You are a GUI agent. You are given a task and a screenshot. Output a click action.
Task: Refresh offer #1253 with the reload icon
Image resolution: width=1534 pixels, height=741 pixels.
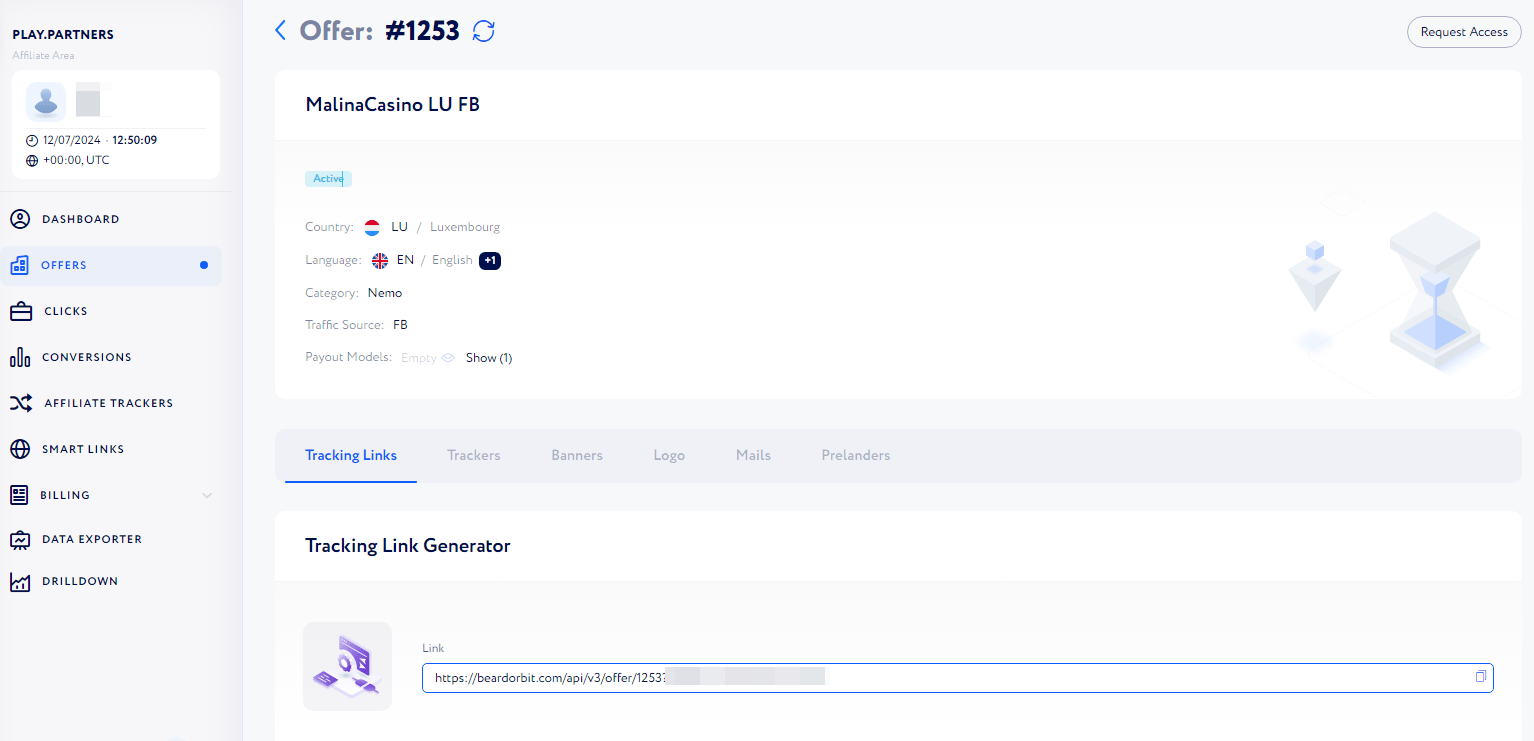(484, 31)
